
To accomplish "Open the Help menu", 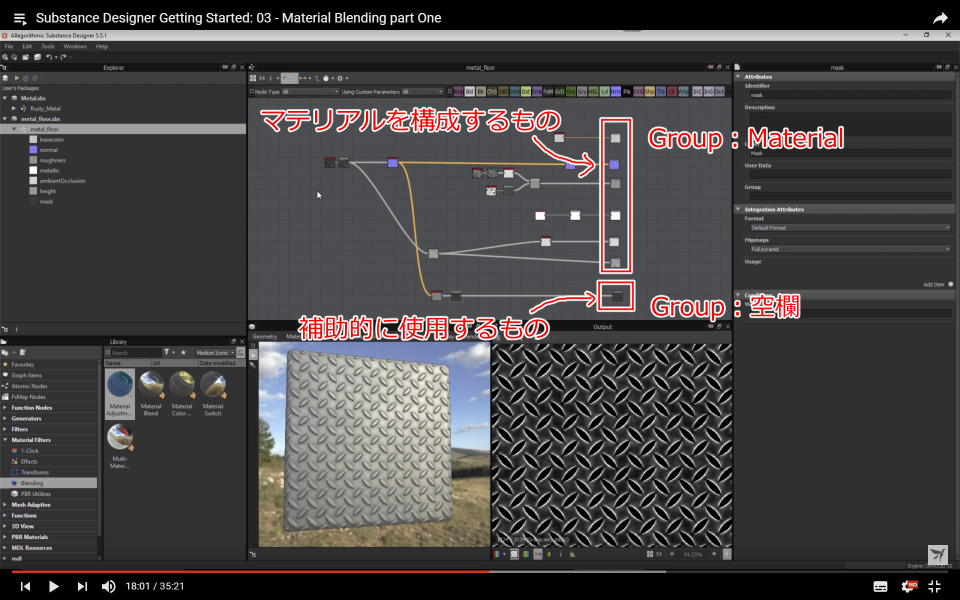I will pyautogui.click(x=102, y=47).
